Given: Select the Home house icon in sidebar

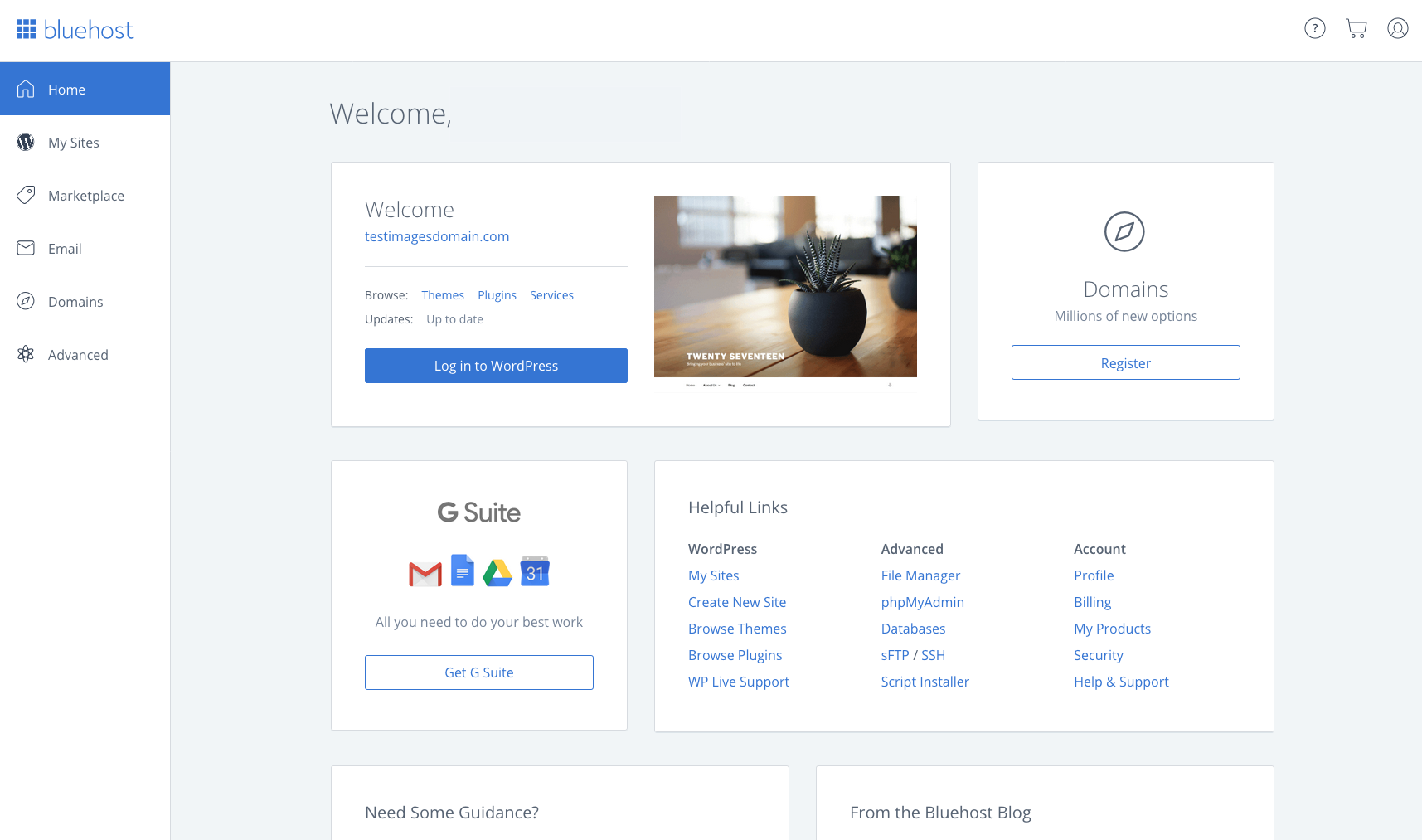Looking at the screenshot, I should (25, 89).
